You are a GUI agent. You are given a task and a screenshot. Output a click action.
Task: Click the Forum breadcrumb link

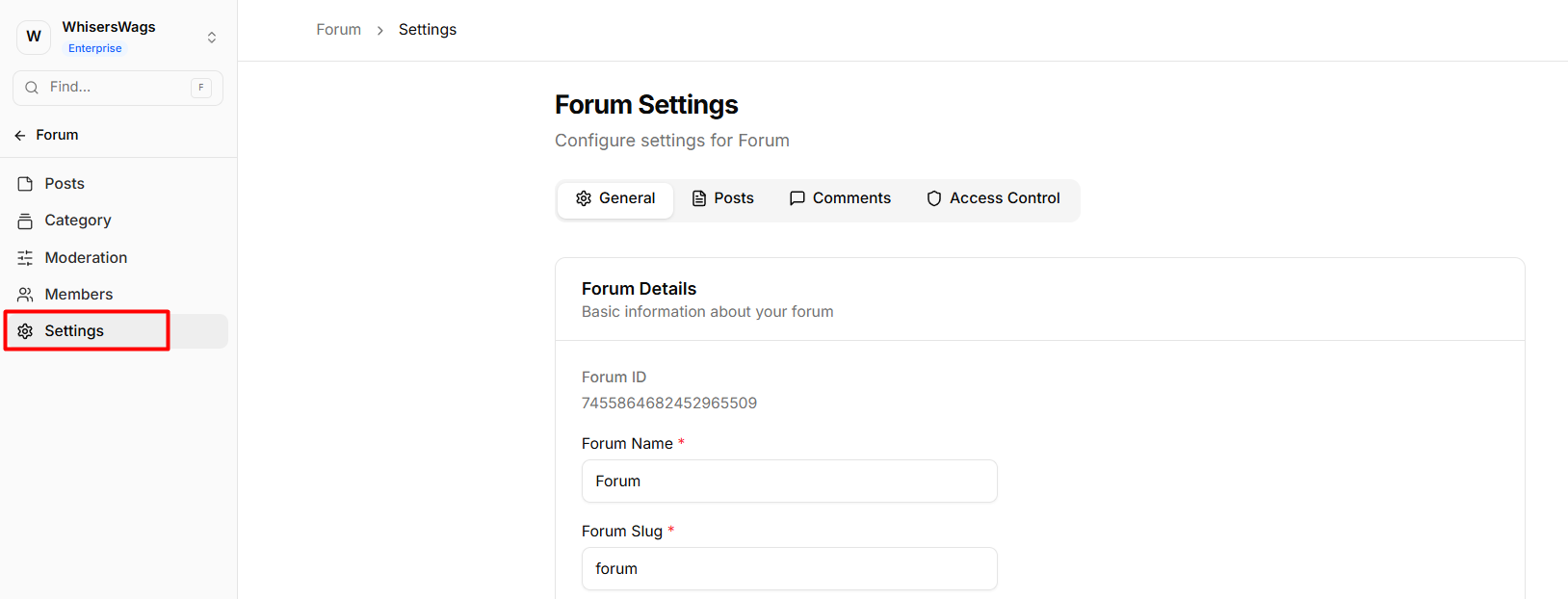coord(339,30)
